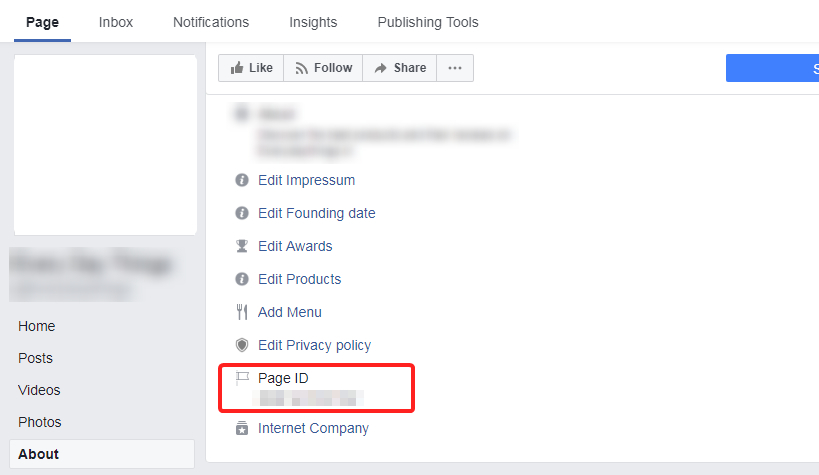Open the Page tab

pos(42,22)
